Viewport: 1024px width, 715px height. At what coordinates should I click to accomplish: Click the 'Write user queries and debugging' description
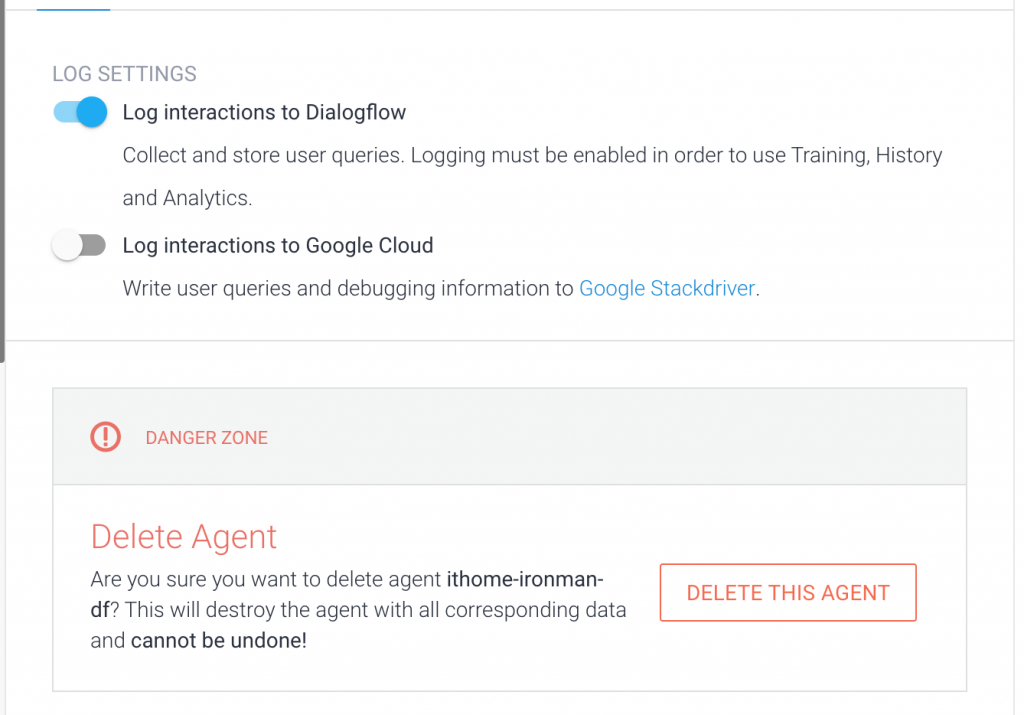point(350,289)
